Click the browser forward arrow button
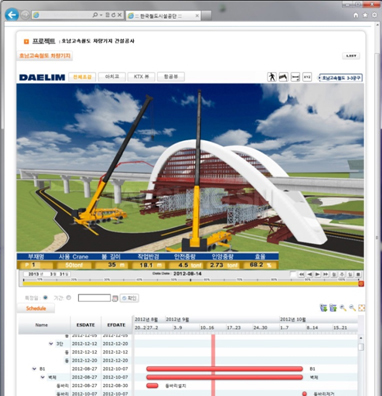 [x=25, y=15]
